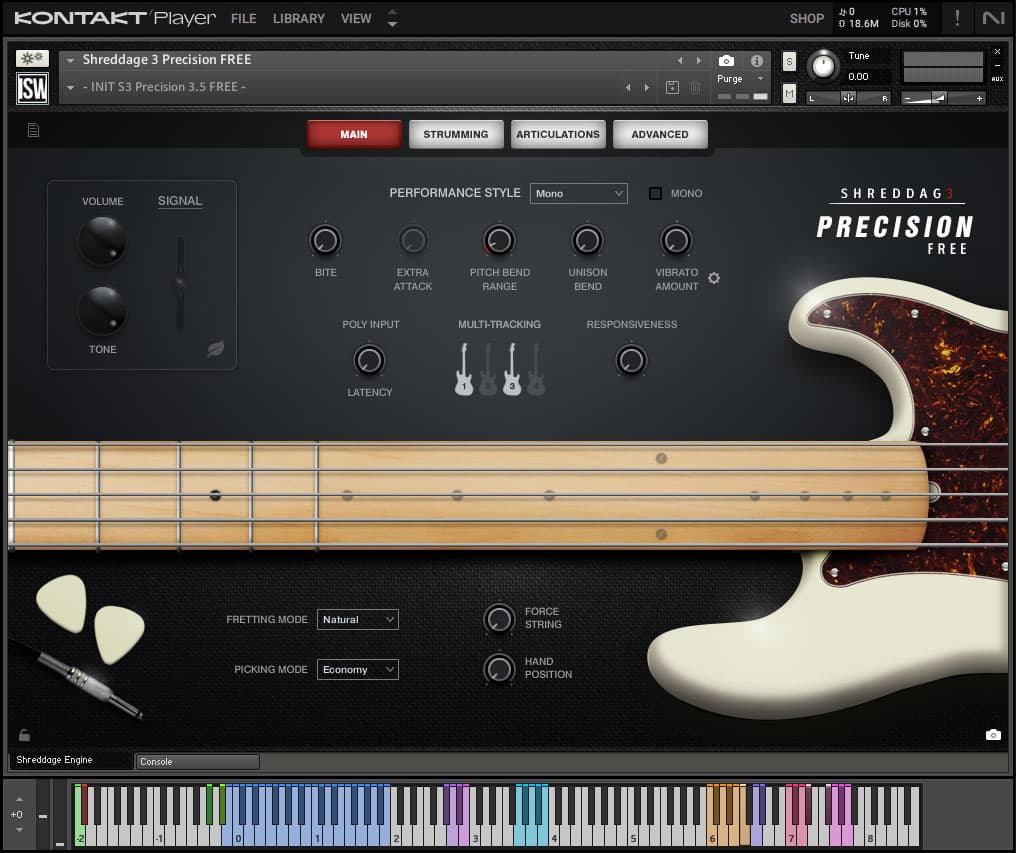Click the ISW instrument logo
The image size is (1016, 853).
pyautogui.click(x=32, y=88)
